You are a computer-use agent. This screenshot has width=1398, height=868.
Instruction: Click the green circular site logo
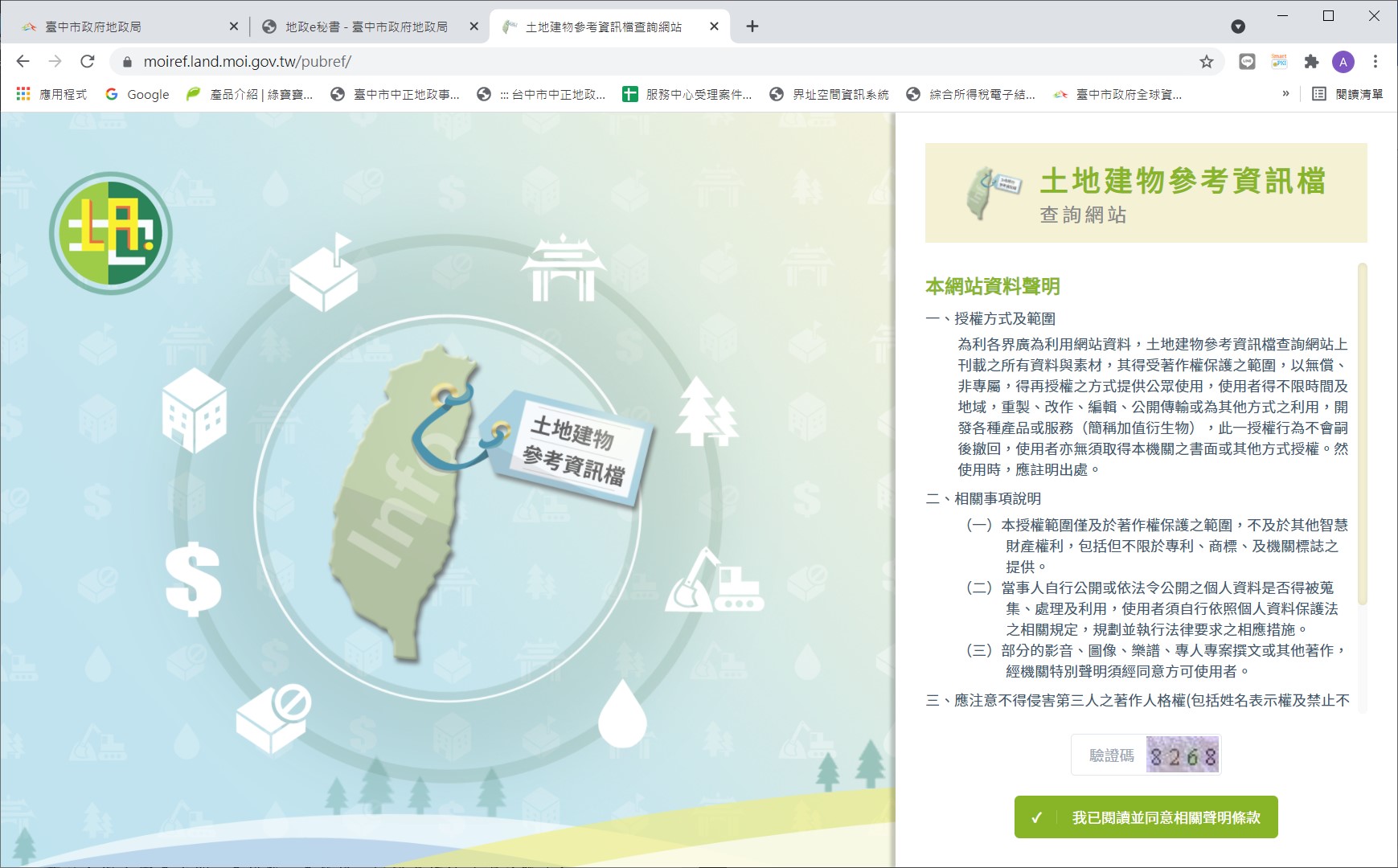[x=110, y=233]
